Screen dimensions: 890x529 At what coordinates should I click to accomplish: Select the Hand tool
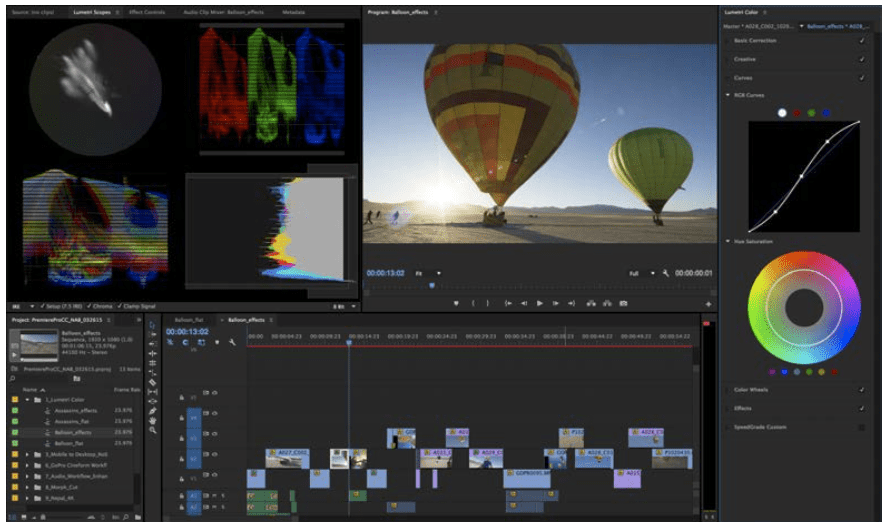[152, 420]
